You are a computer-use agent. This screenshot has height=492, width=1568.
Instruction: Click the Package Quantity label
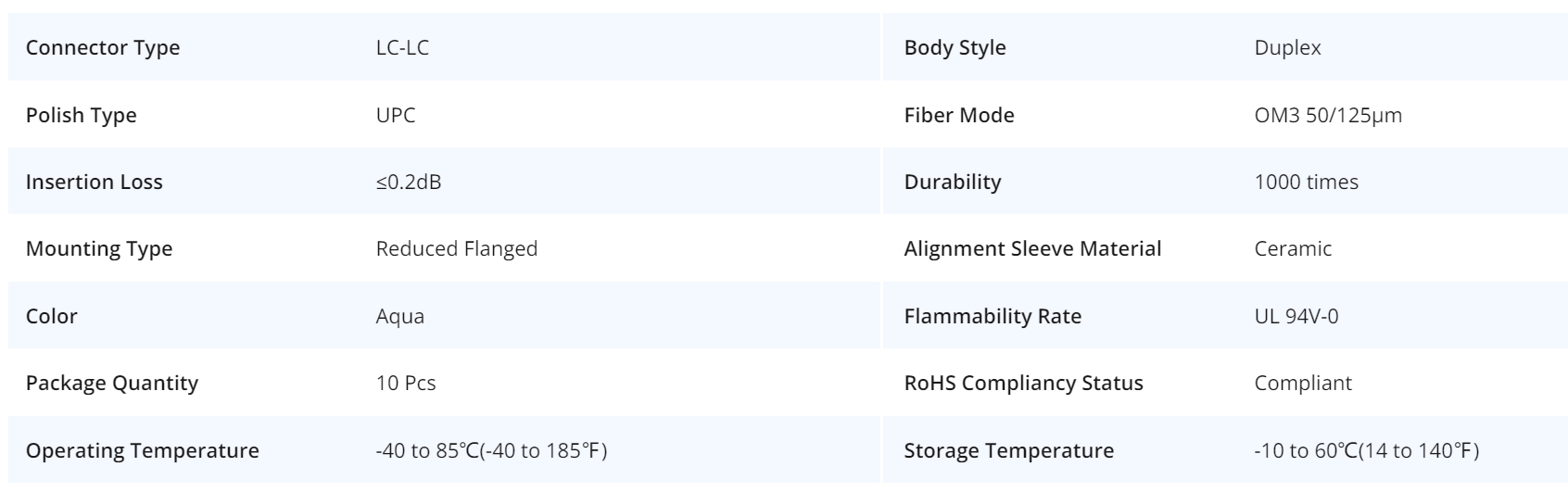pyautogui.click(x=111, y=383)
